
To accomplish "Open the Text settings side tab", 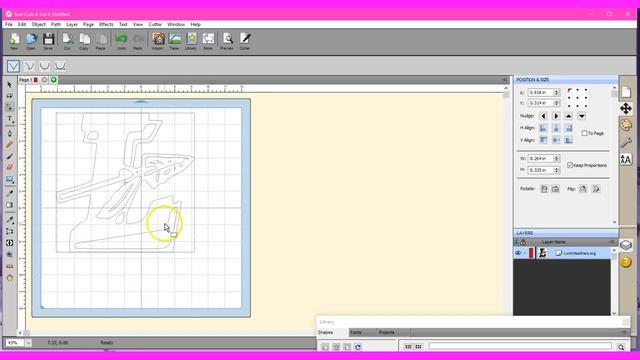I will tap(626, 159).
